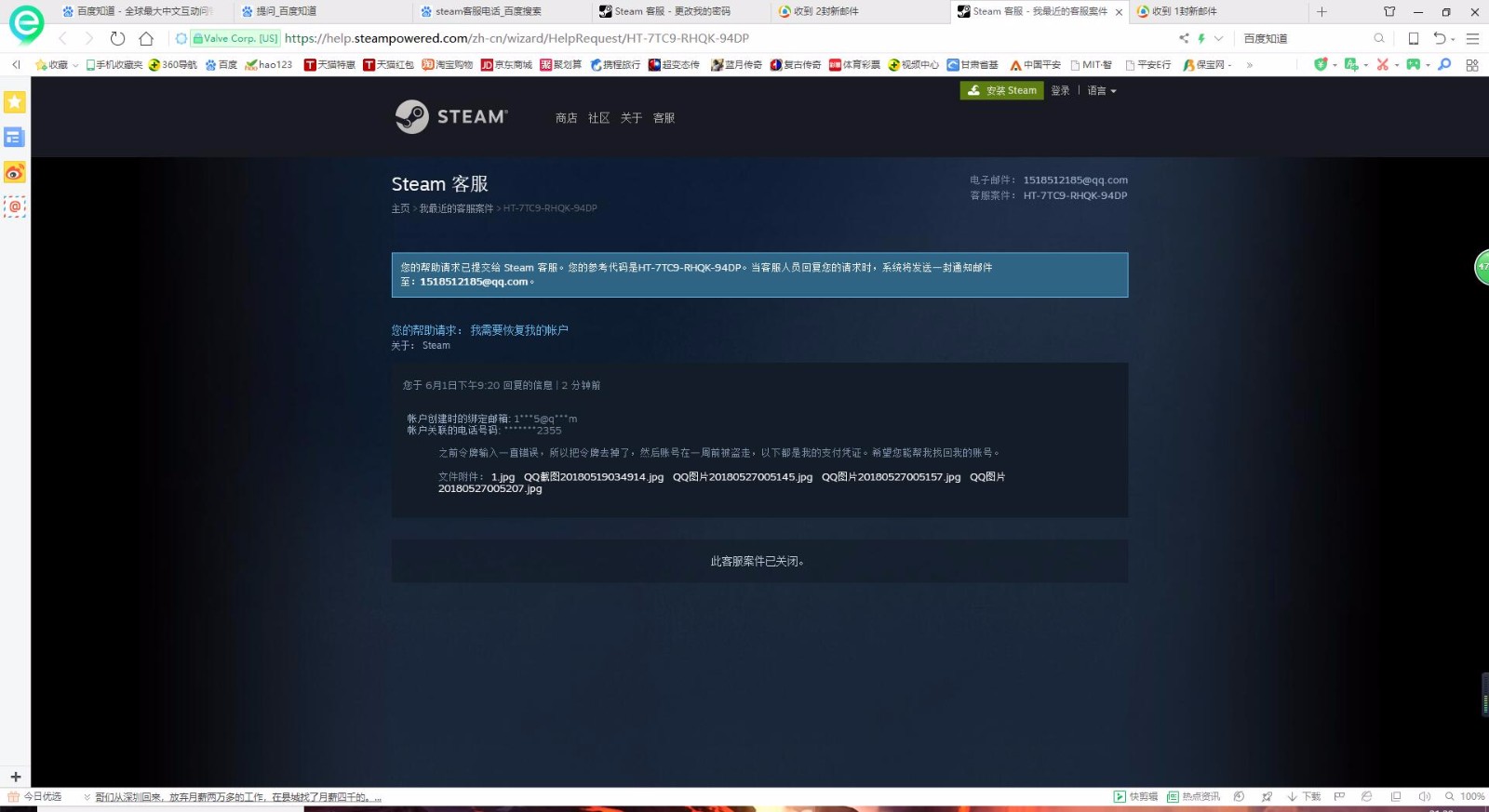Go back to previous page
Image resolution: width=1489 pixels, height=812 pixels.
[62, 38]
